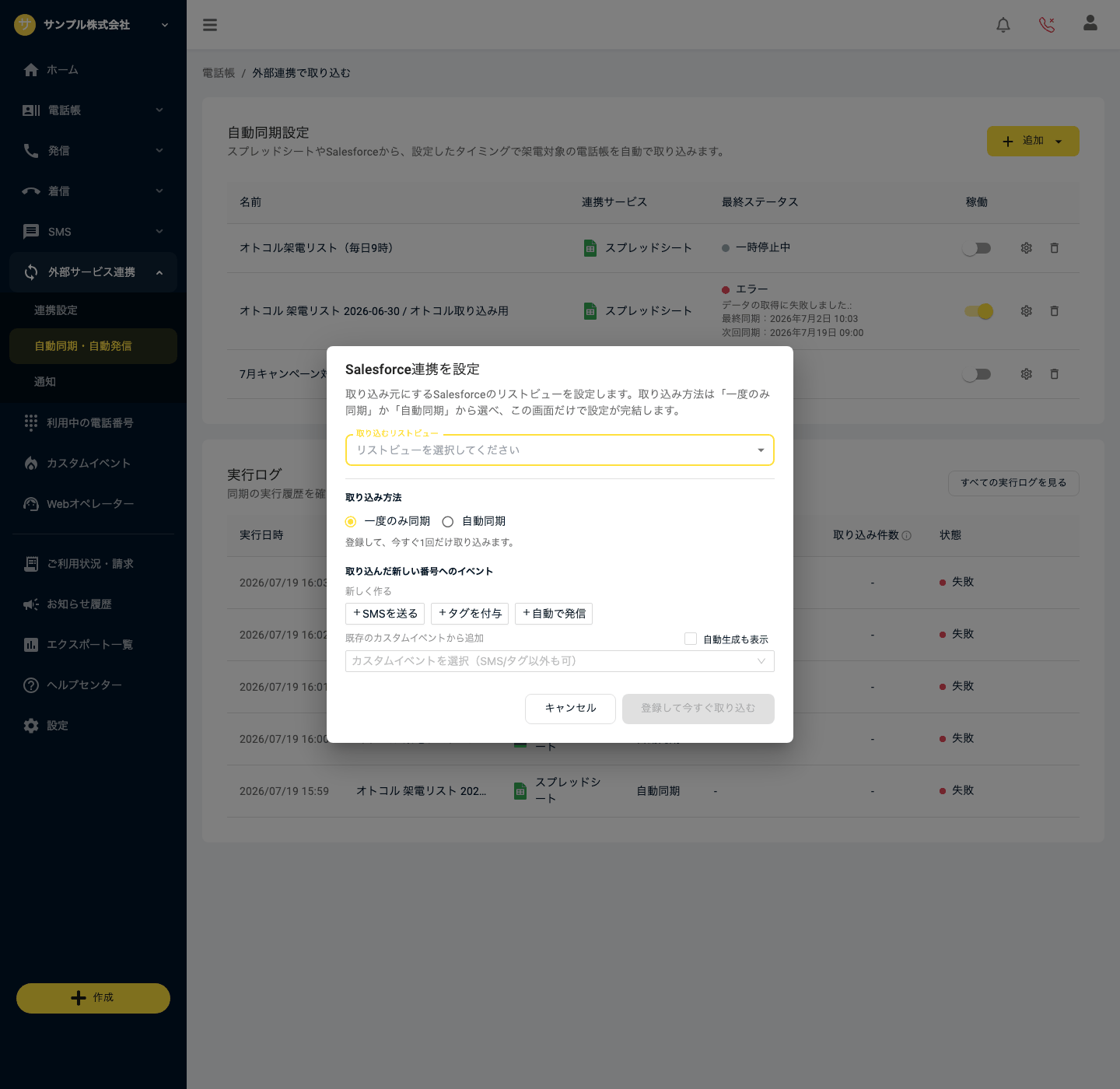
Task: Open the hamburger menu icon
Action: 210,25
